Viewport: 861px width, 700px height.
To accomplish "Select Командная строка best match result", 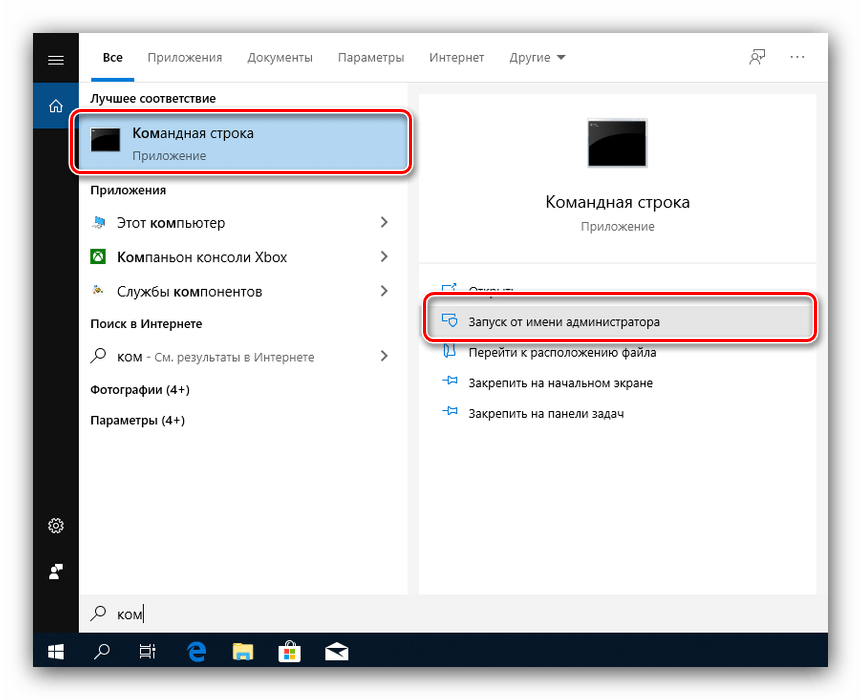I will click(240, 143).
